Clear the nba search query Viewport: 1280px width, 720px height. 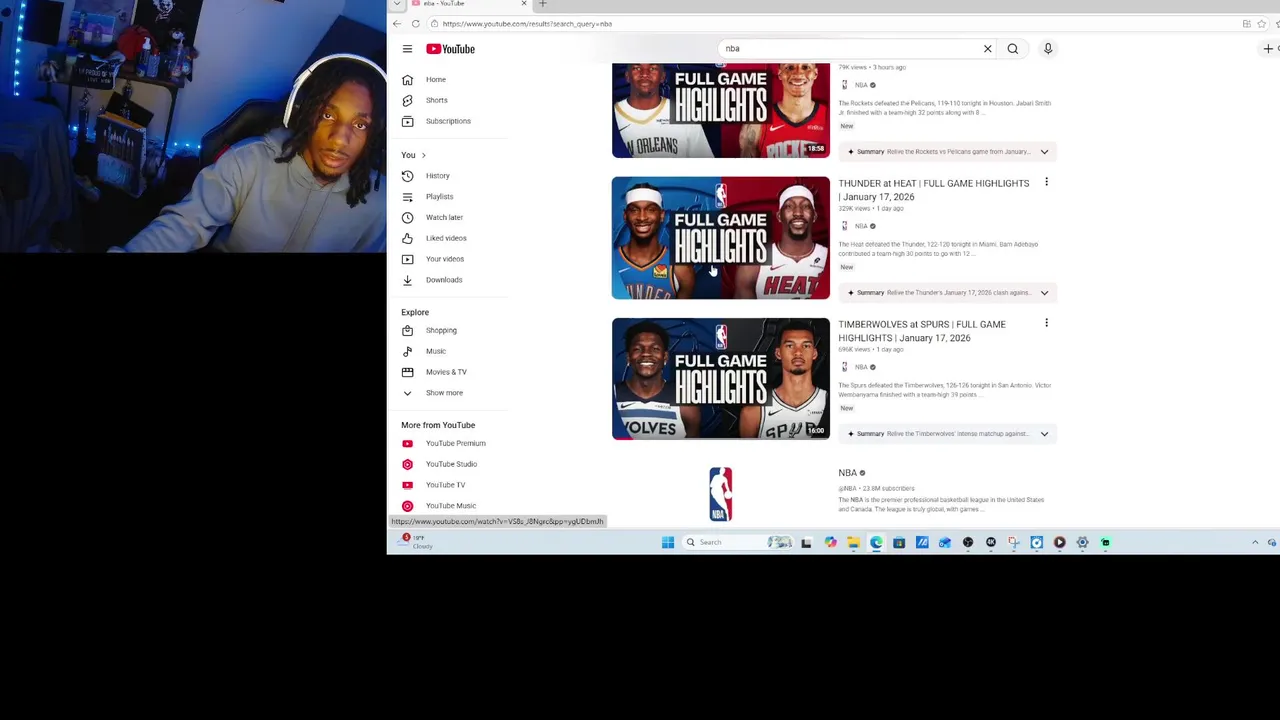point(987,48)
